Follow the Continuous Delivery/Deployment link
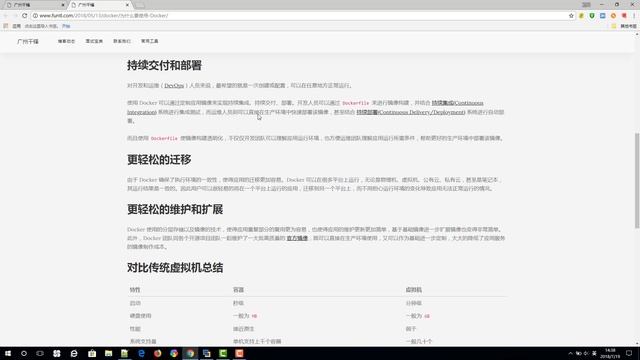This screenshot has height=360, width=640. (411, 112)
